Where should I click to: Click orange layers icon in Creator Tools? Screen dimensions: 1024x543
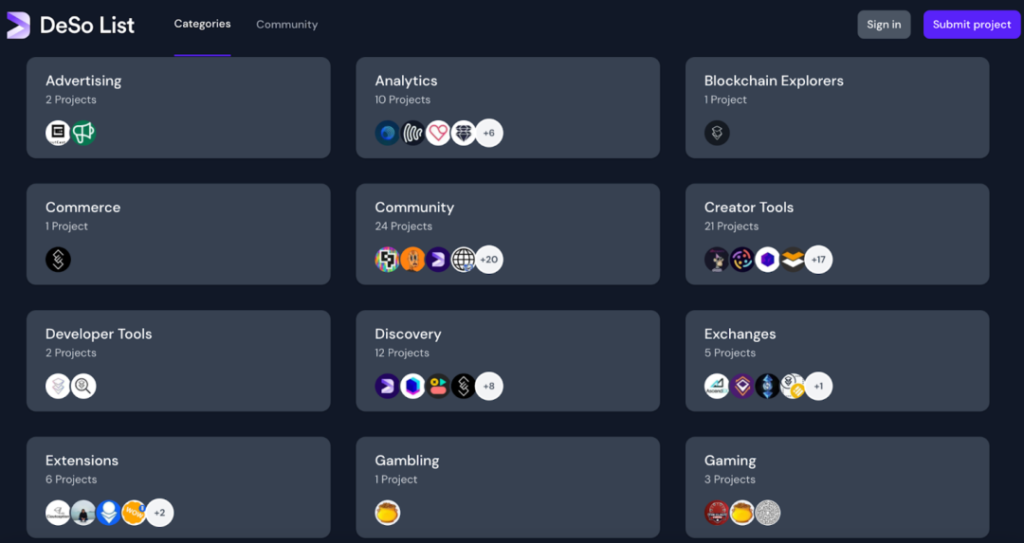(x=793, y=259)
